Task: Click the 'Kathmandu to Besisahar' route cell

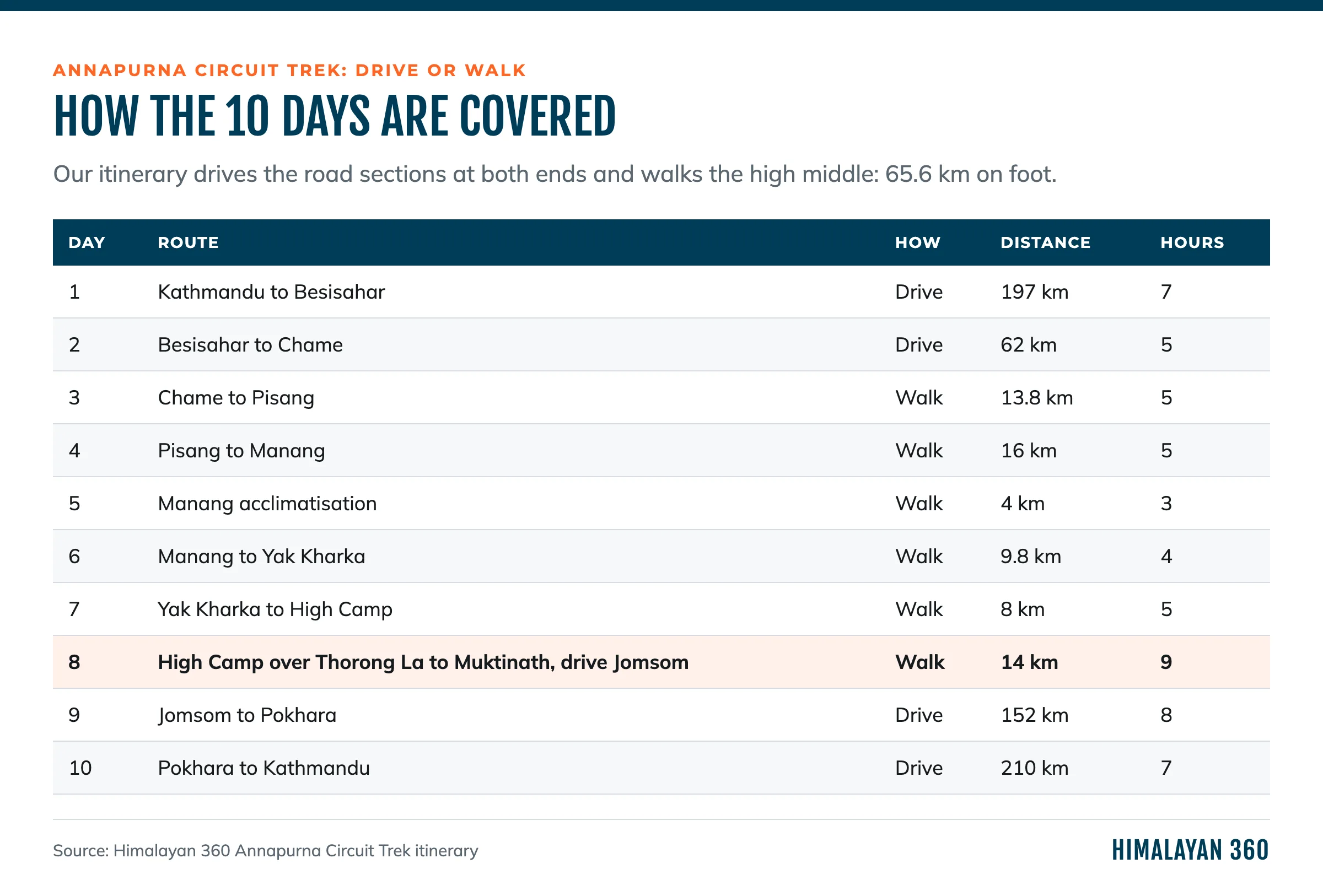Action: [x=271, y=292]
